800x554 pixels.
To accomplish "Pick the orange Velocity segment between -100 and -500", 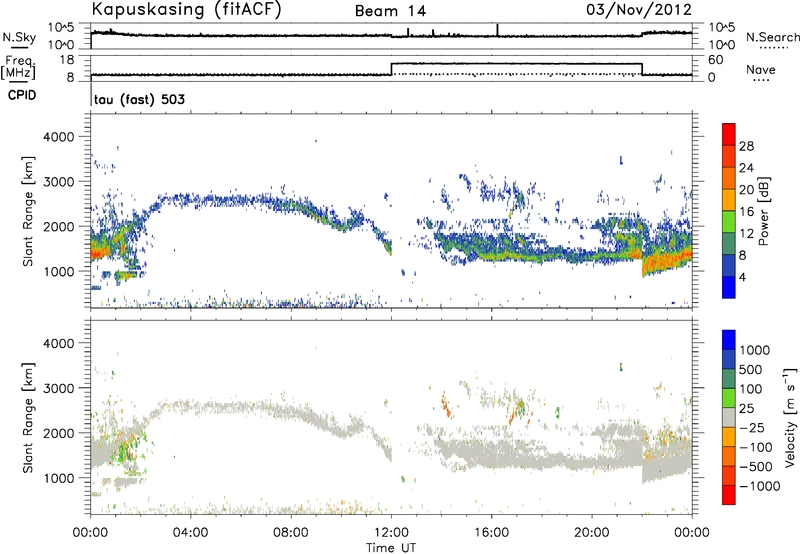I will click(x=729, y=456).
